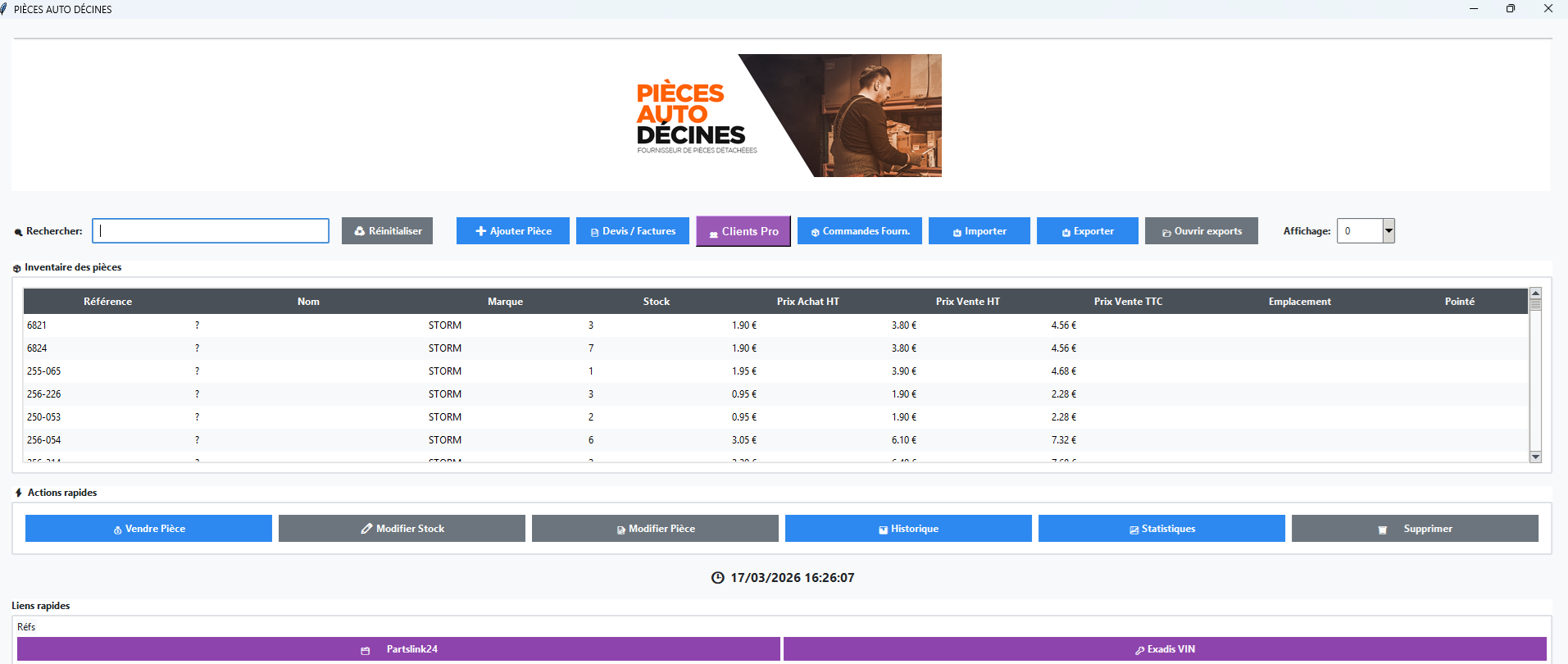Click the inventory scrollbar down arrow

click(x=1536, y=457)
